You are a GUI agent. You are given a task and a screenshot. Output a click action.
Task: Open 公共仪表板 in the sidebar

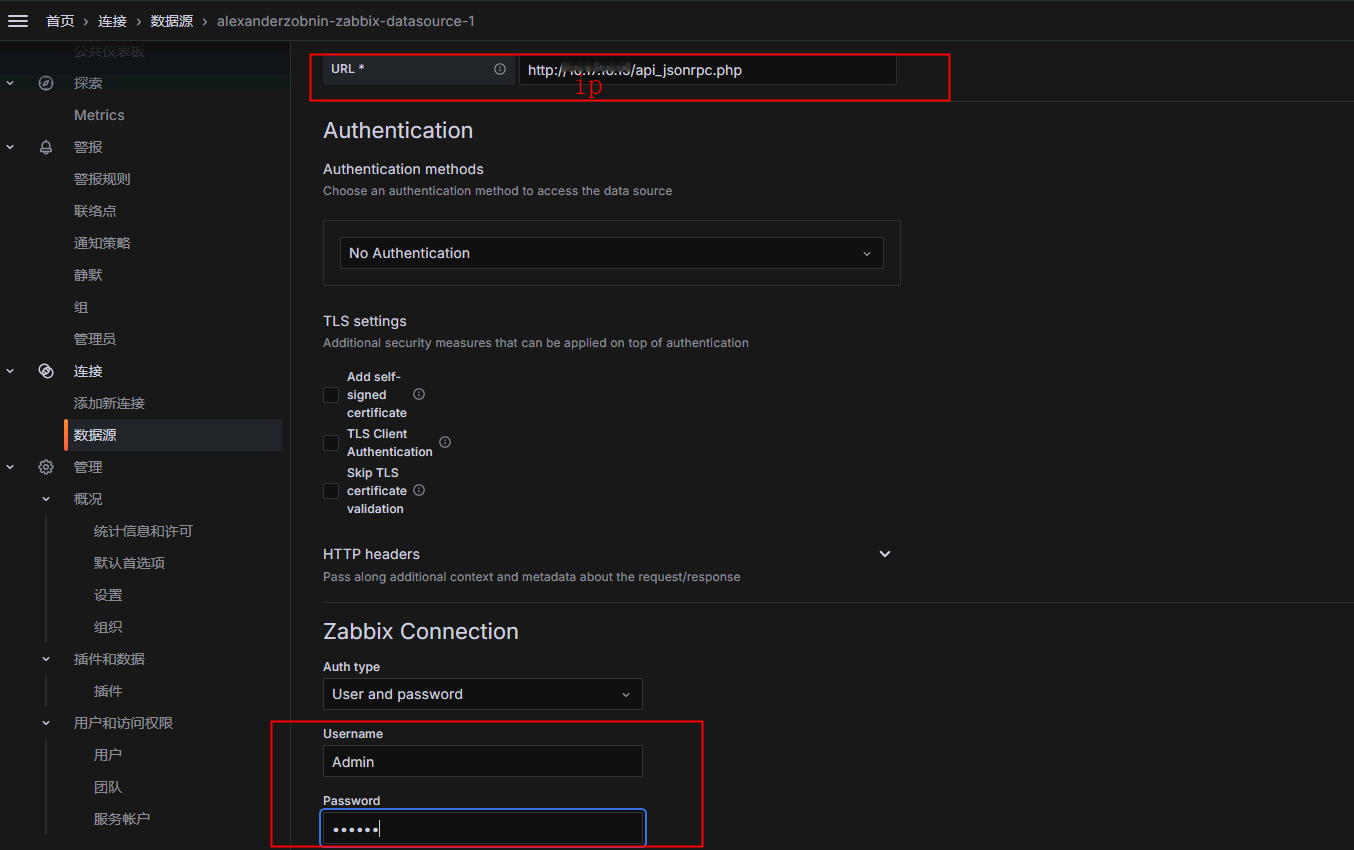[x=109, y=51]
